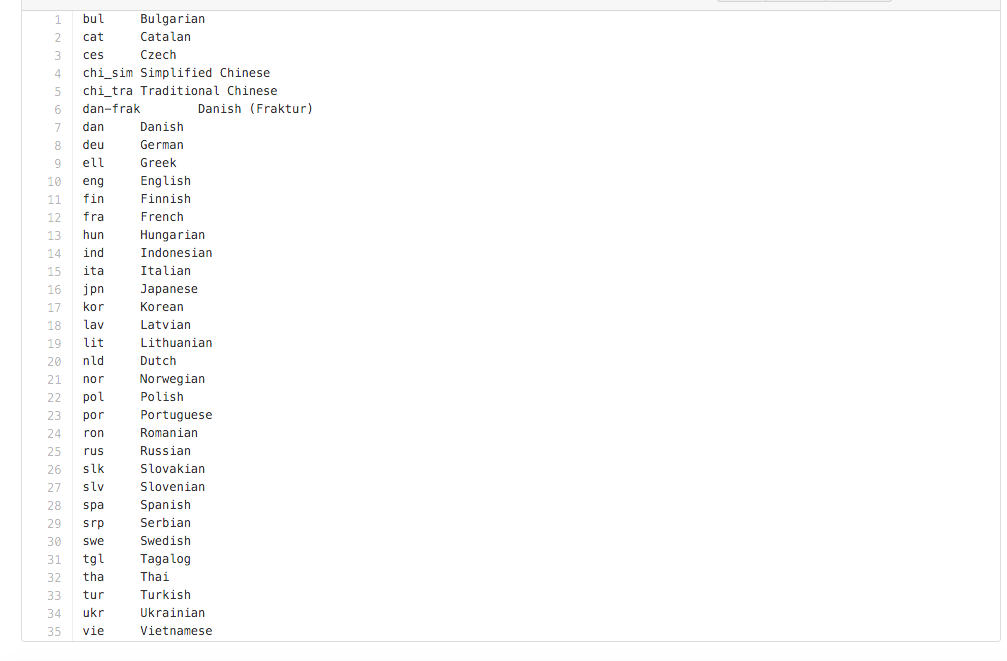Click line number 3

coord(58,56)
